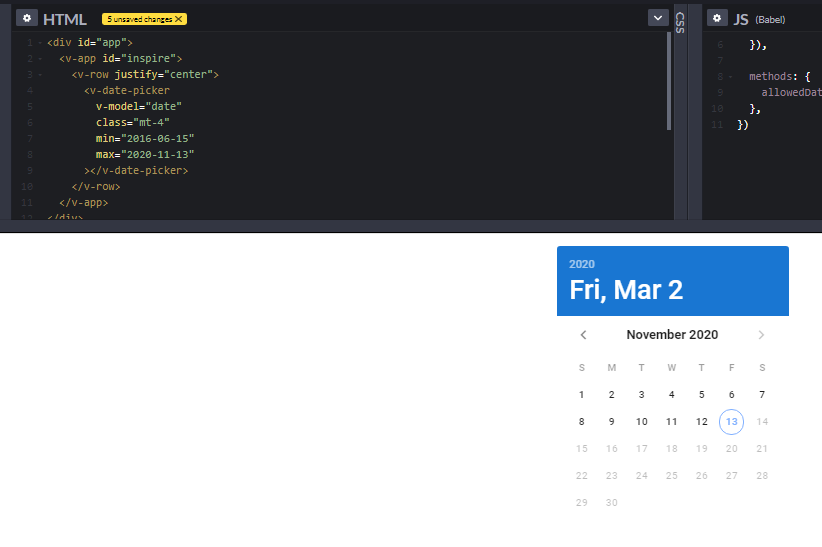Select November 3 in the calendar
The height and width of the screenshot is (547, 822).
tap(642, 394)
